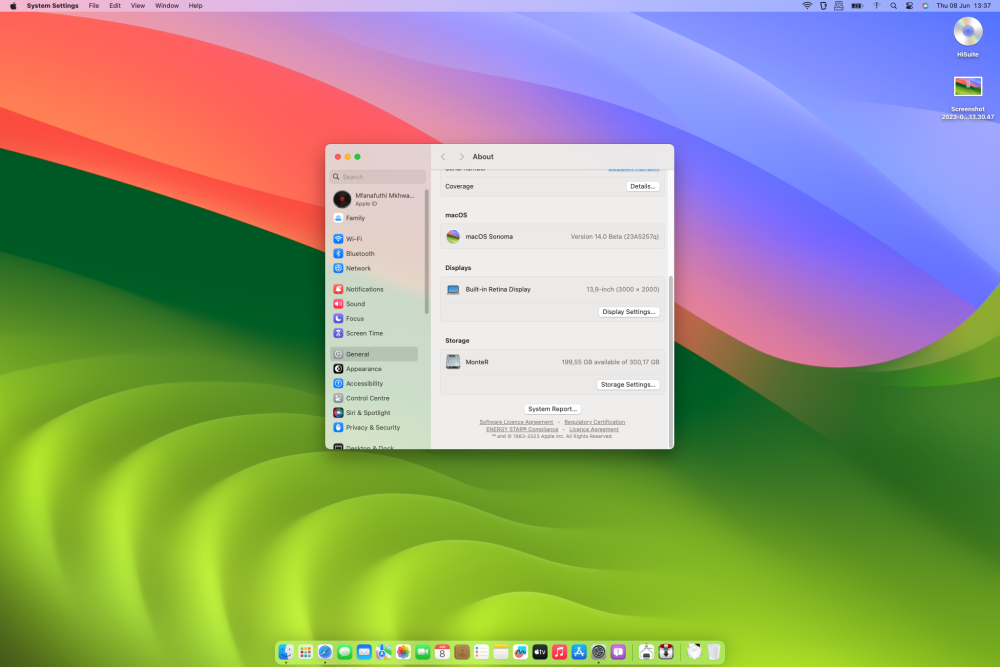This screenshot has width=1000, height=667.
Task: Open the View menu
Action: (x=138, y=6)
